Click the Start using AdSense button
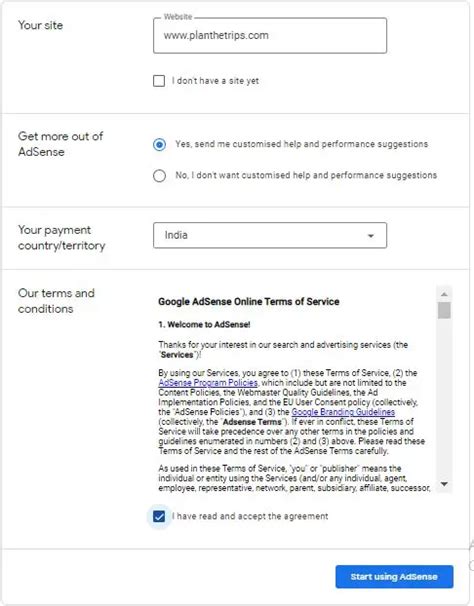This screenshot has width=474, height=606. [394, 577]
